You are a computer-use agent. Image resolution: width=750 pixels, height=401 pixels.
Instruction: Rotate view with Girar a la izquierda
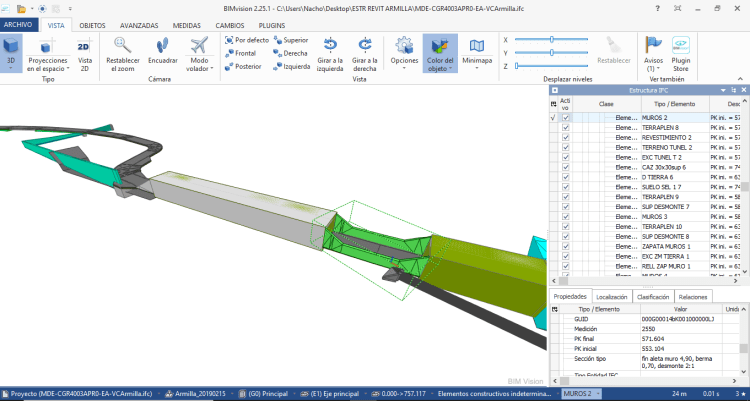coord(331,46)
